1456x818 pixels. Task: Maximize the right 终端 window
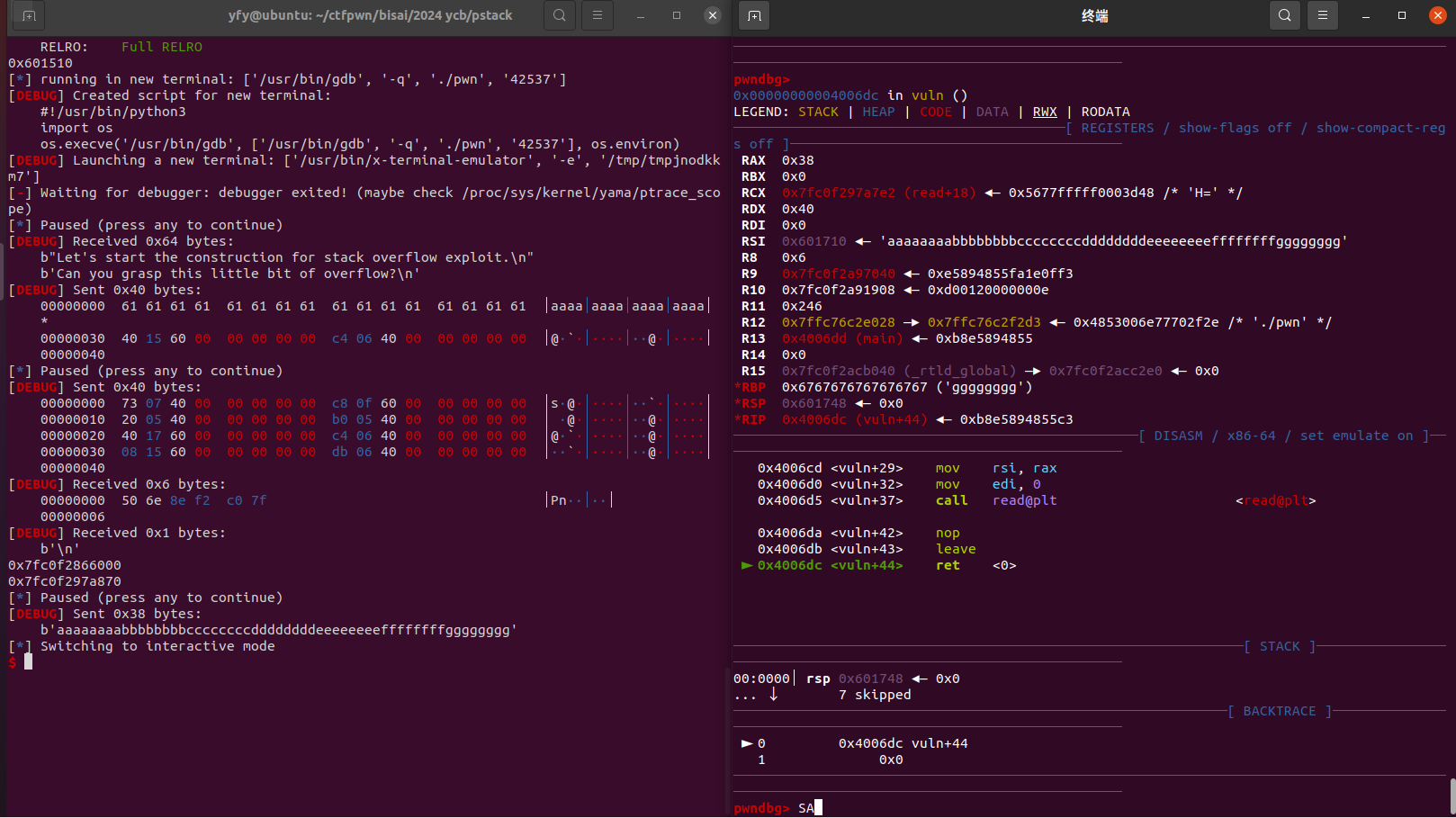tap(1402, 15)
